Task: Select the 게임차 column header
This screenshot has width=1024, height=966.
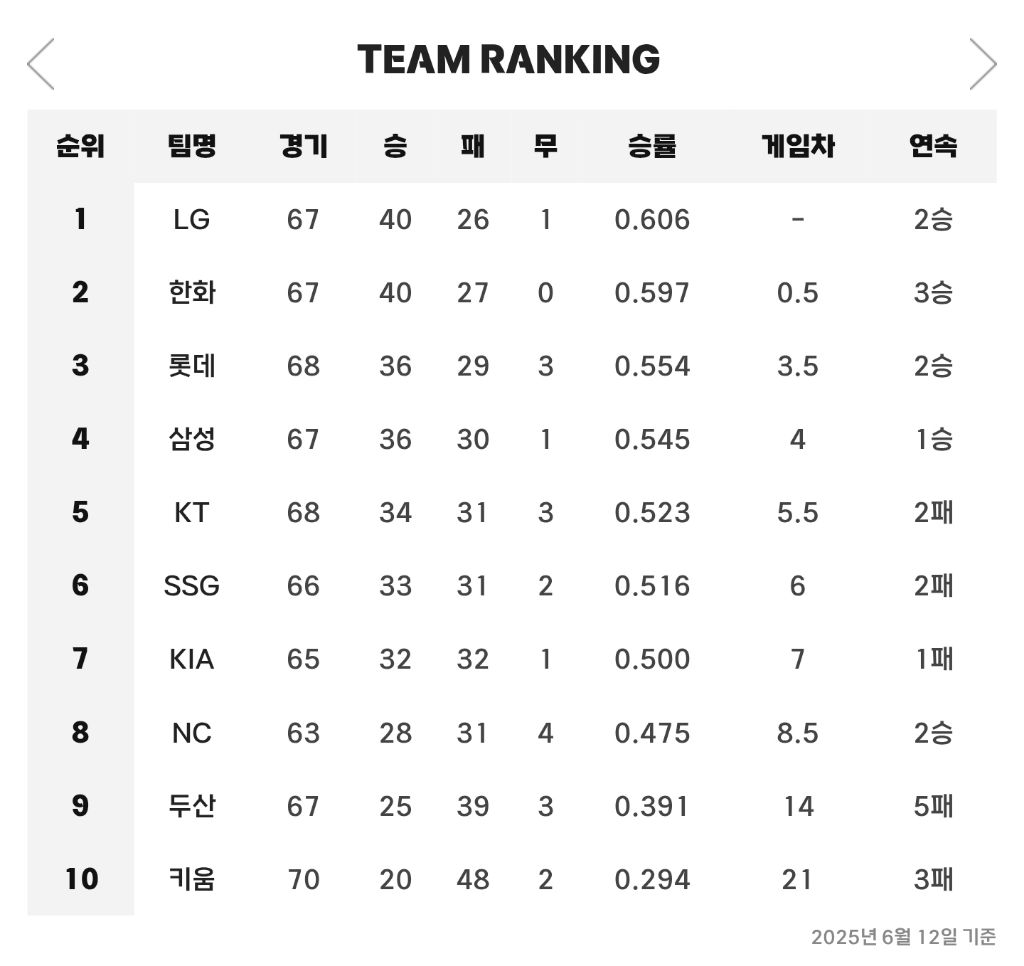Action: (x=797, y=146)
